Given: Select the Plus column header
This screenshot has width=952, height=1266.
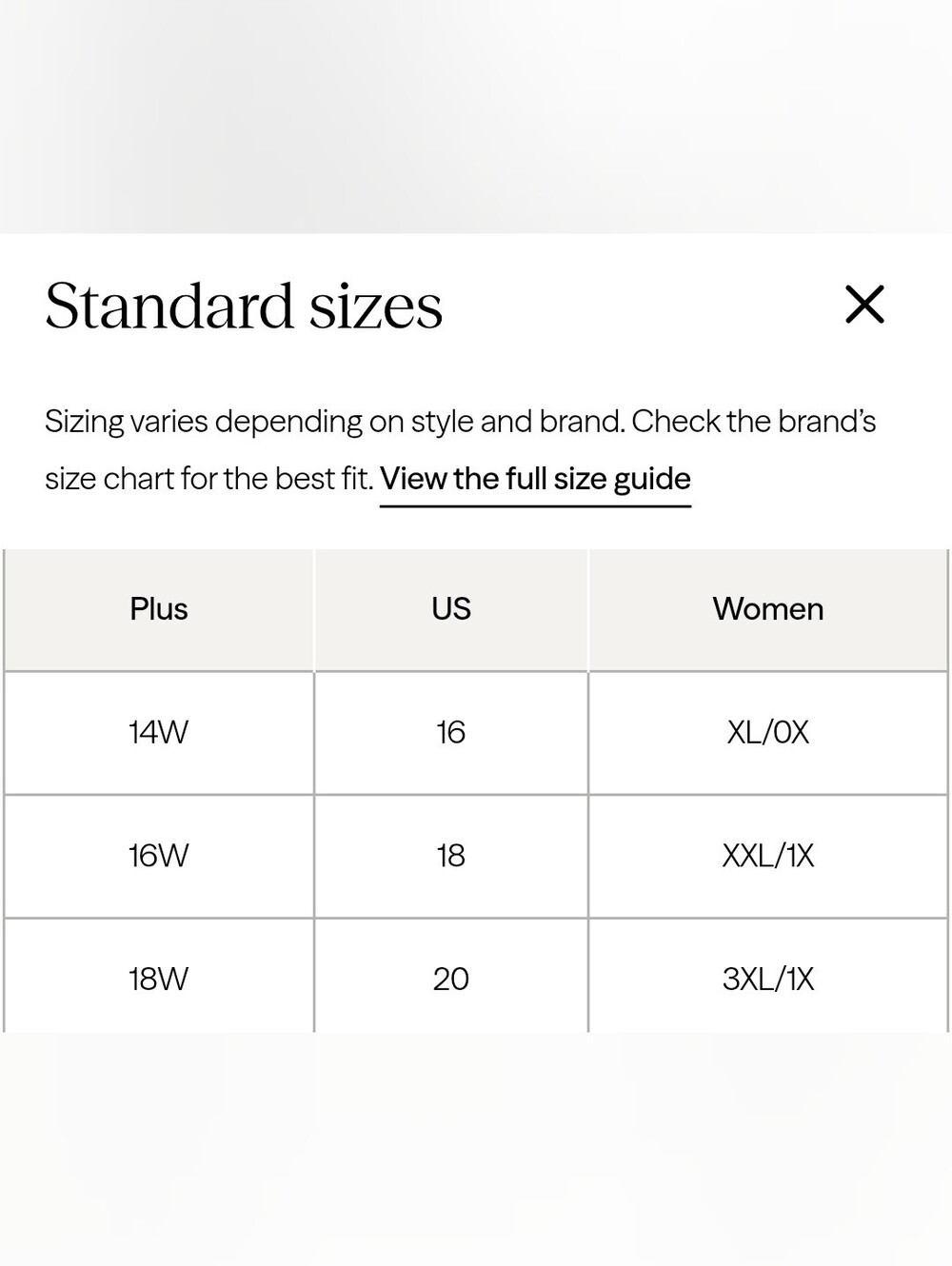Looking at the screenshot, I should click(x=159, y=609).
